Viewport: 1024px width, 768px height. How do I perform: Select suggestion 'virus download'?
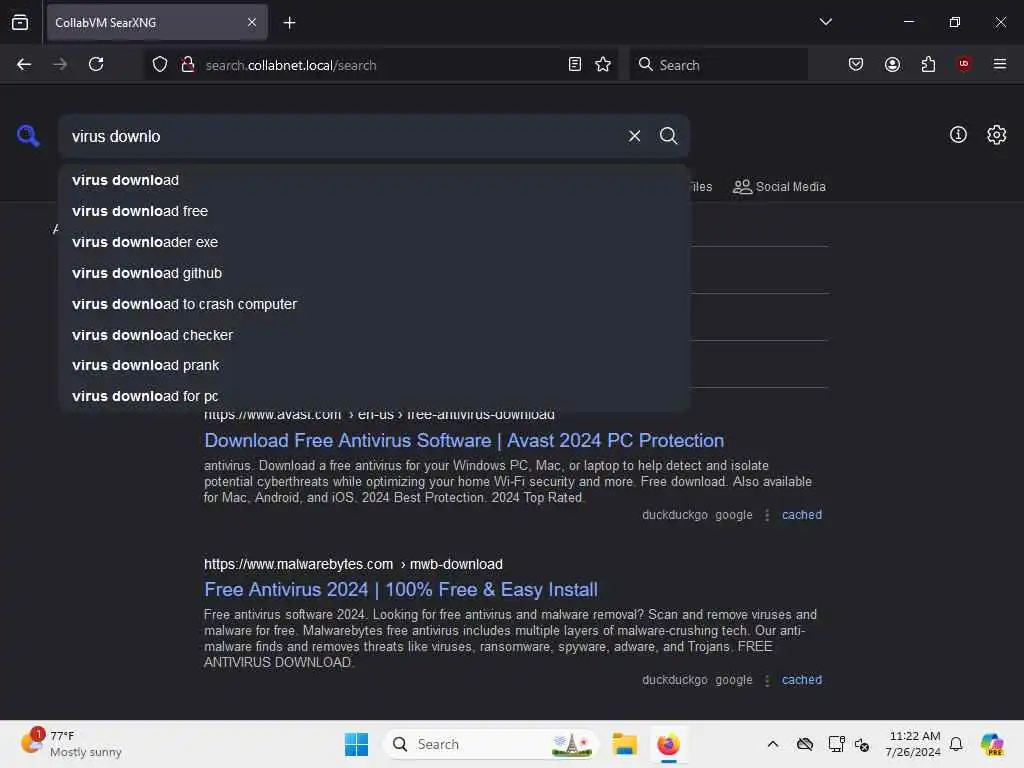click(x=374, y=180)
